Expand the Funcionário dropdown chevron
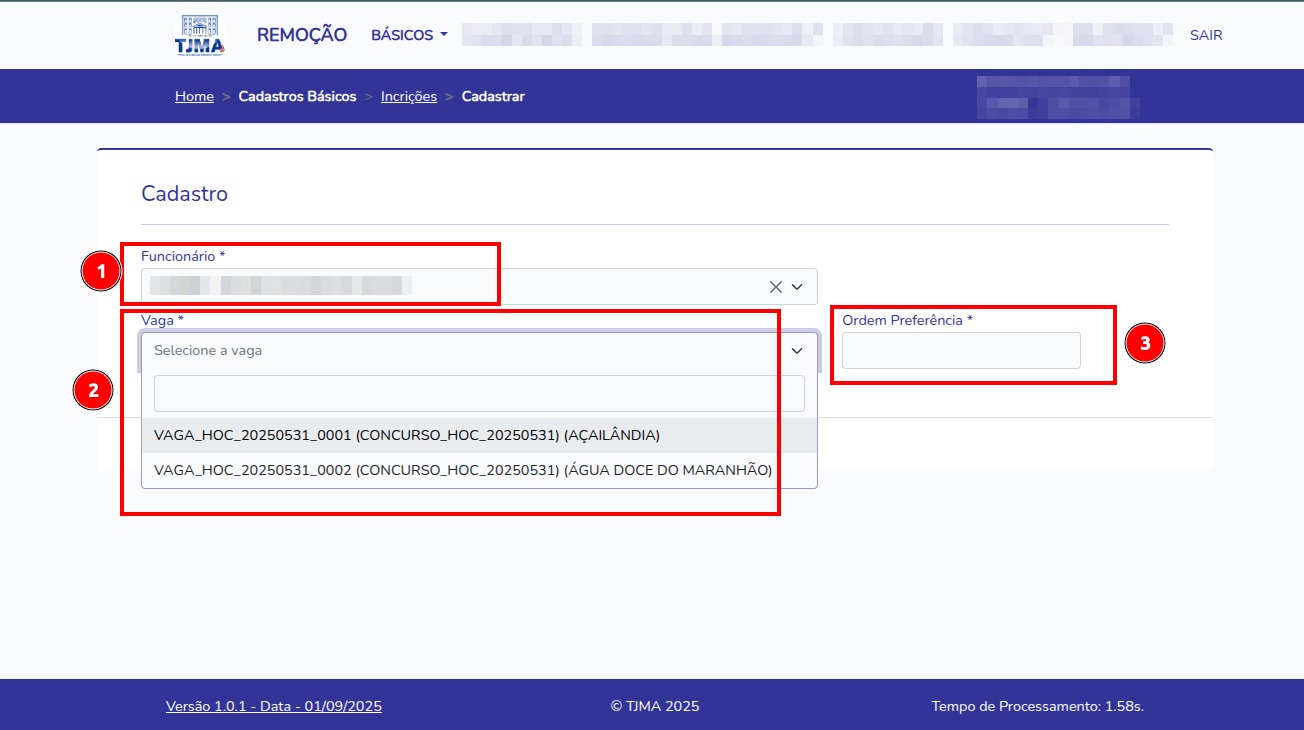This screenshot has width=1304, height=730. coord(798,287)
